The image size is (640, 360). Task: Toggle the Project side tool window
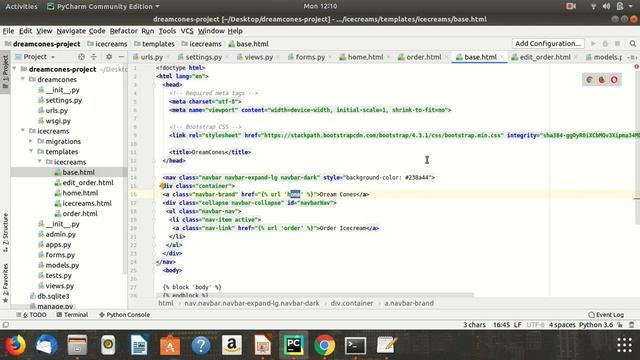point(5,72)
